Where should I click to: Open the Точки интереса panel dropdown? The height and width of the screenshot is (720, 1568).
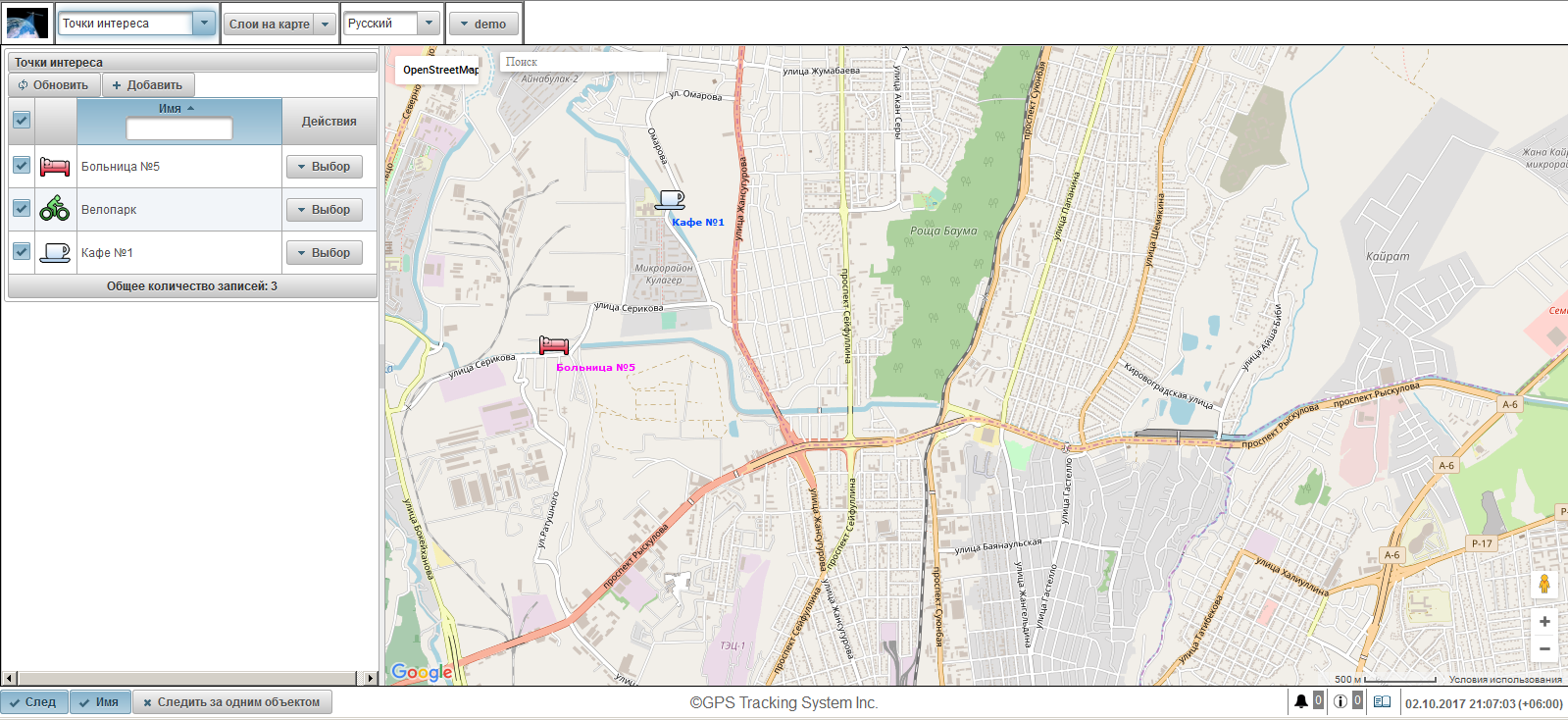(x=204, y=24)
